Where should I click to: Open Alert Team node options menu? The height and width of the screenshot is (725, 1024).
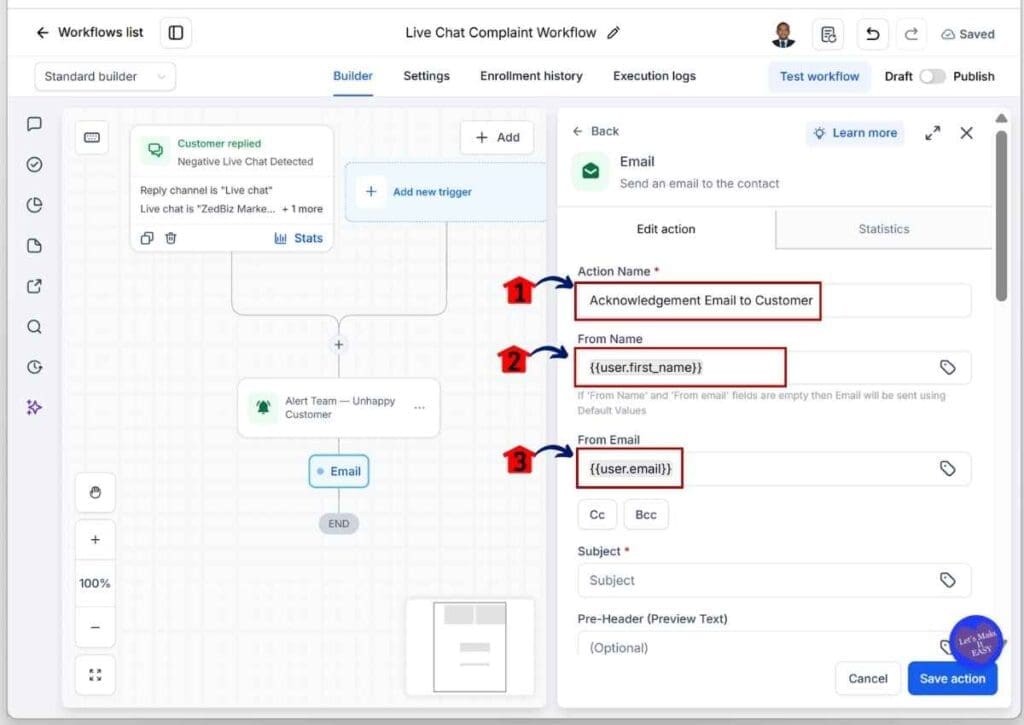click(x=419, y=408)
